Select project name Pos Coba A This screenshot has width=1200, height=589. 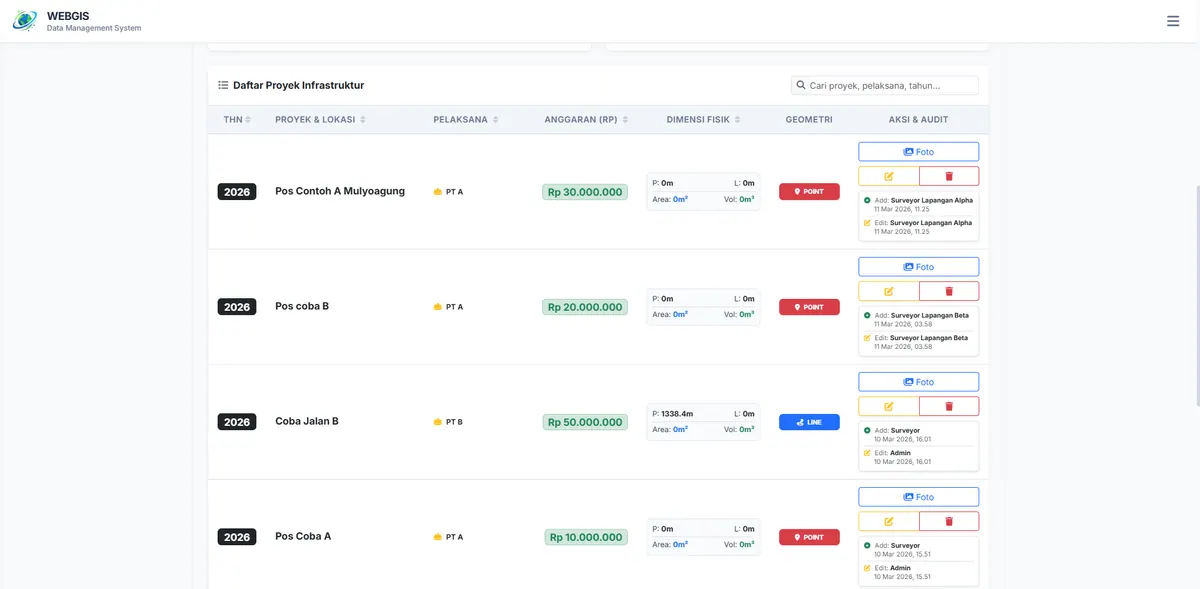(x=303, y=536)
